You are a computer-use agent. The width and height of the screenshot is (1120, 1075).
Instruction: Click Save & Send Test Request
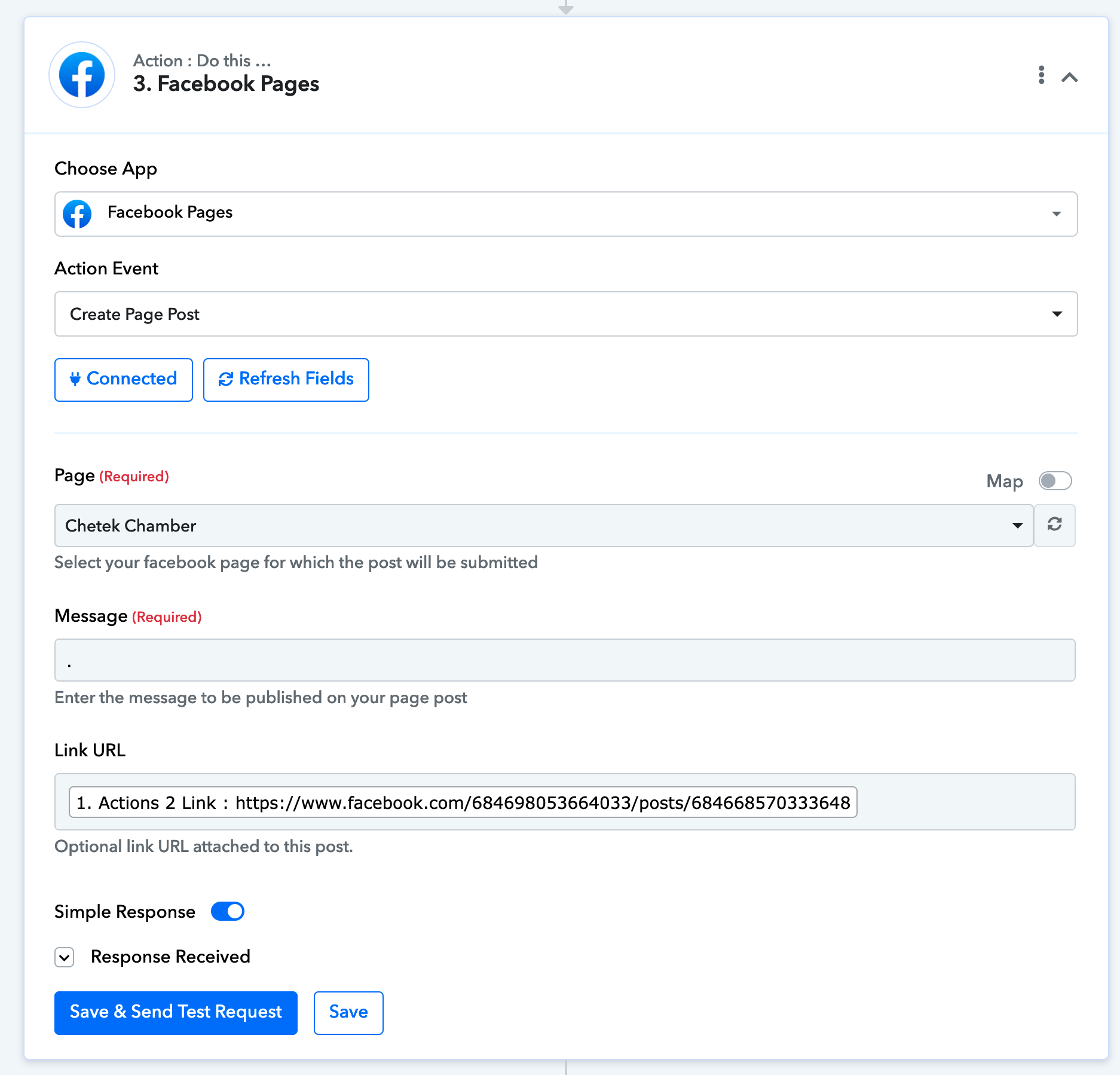click(176, 1012)
